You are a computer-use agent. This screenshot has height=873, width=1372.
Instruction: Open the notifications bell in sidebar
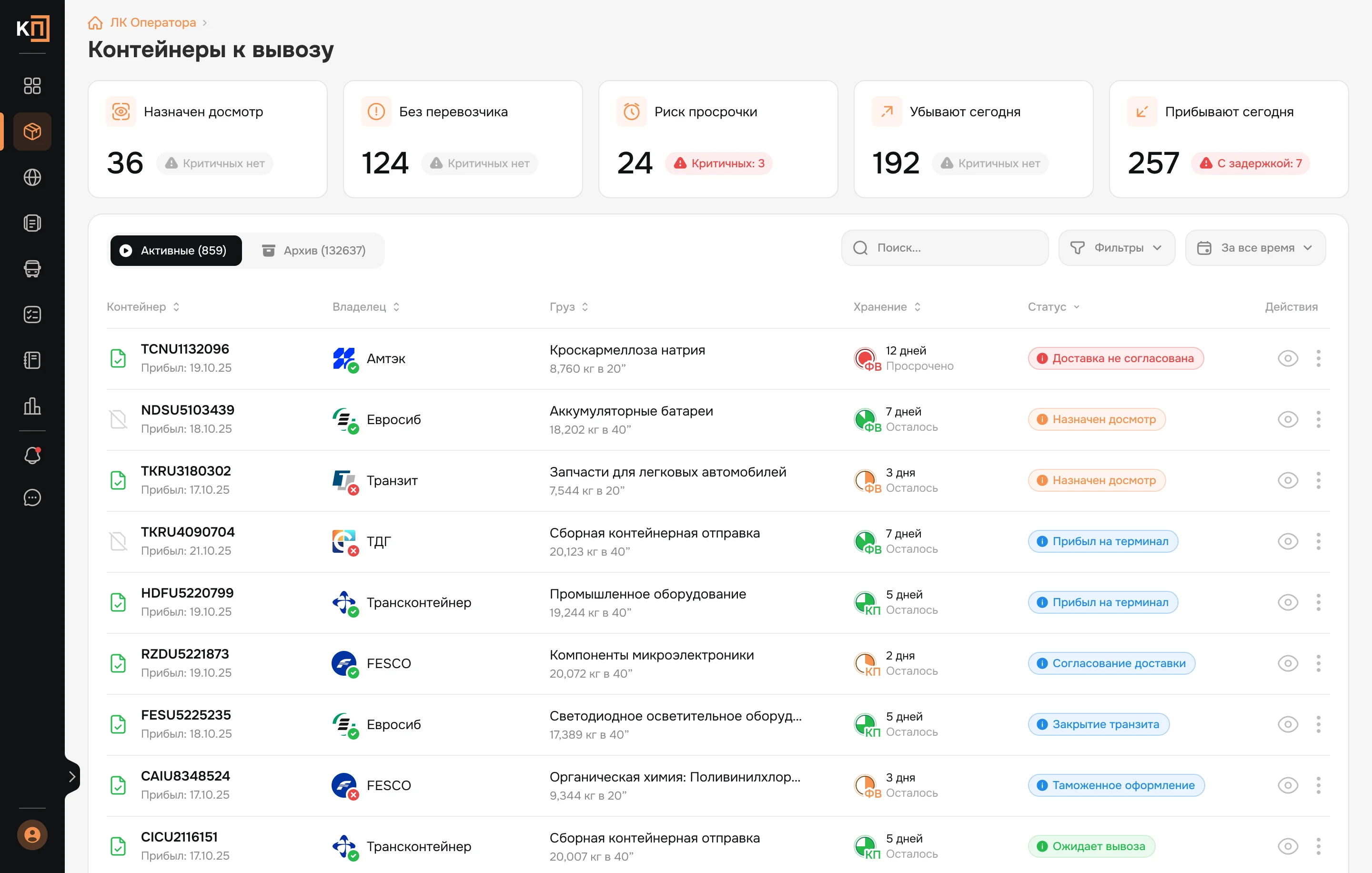(x=32, y=455)
